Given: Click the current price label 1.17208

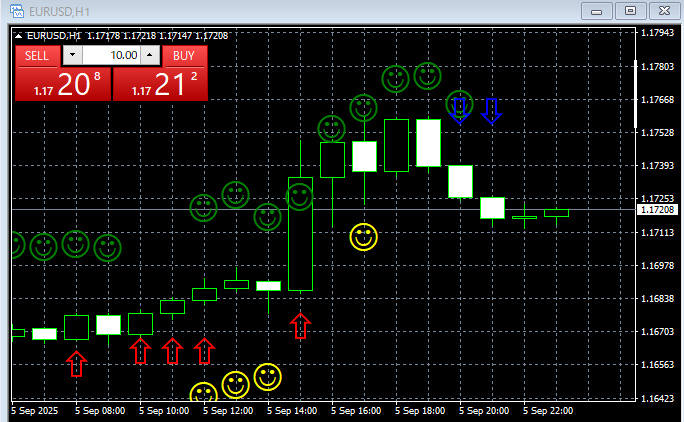Looking at the screenshot, I should [x=658, y=210].
